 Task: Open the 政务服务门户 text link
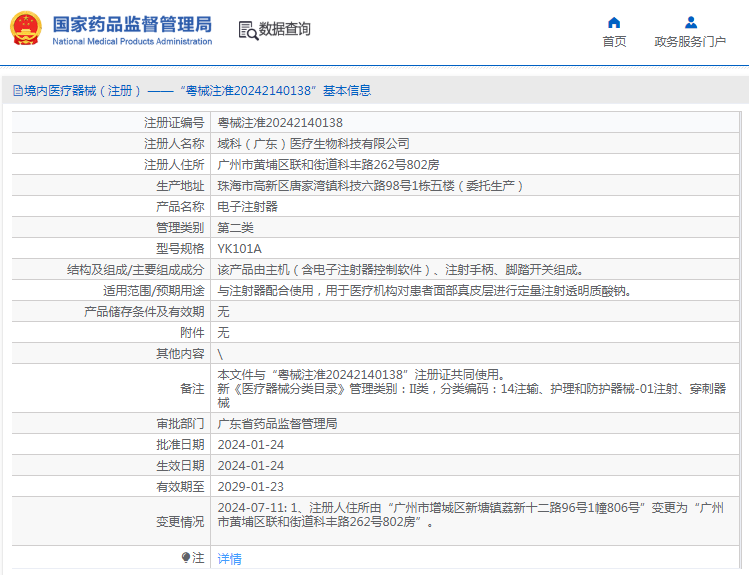coord(690,42)
